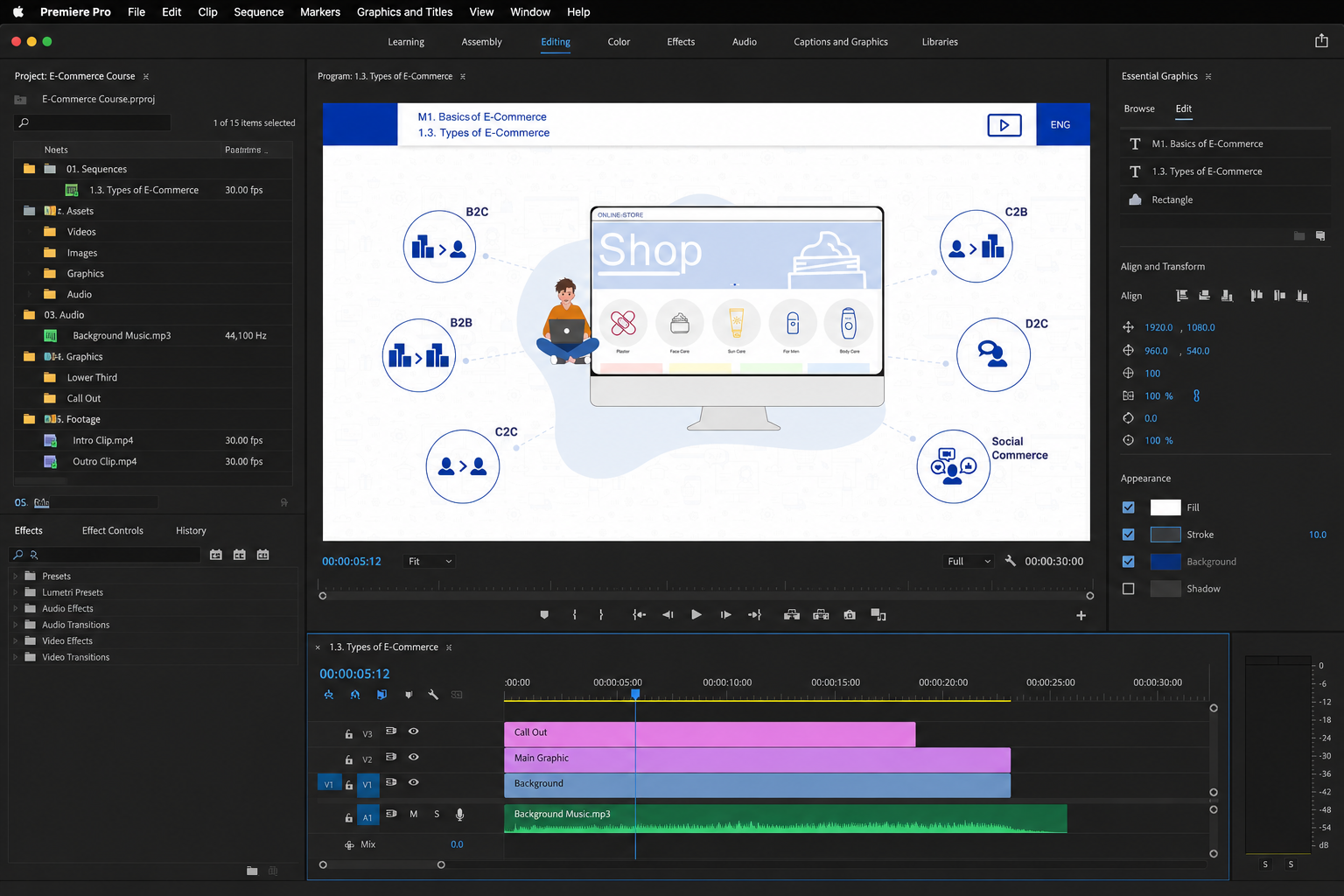Toggle visibility of track V1
The height and width of the screenshot is (896, 1344).
[414, 782]
